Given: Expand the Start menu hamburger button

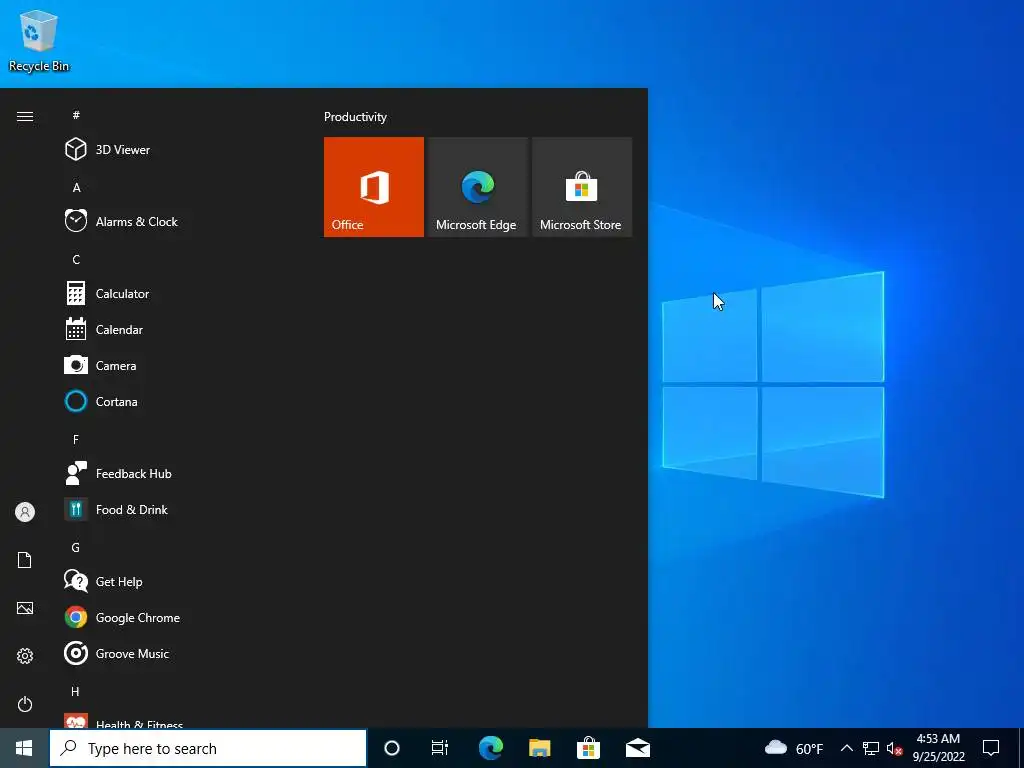Looking at the screenshot, I should [25, 116].
